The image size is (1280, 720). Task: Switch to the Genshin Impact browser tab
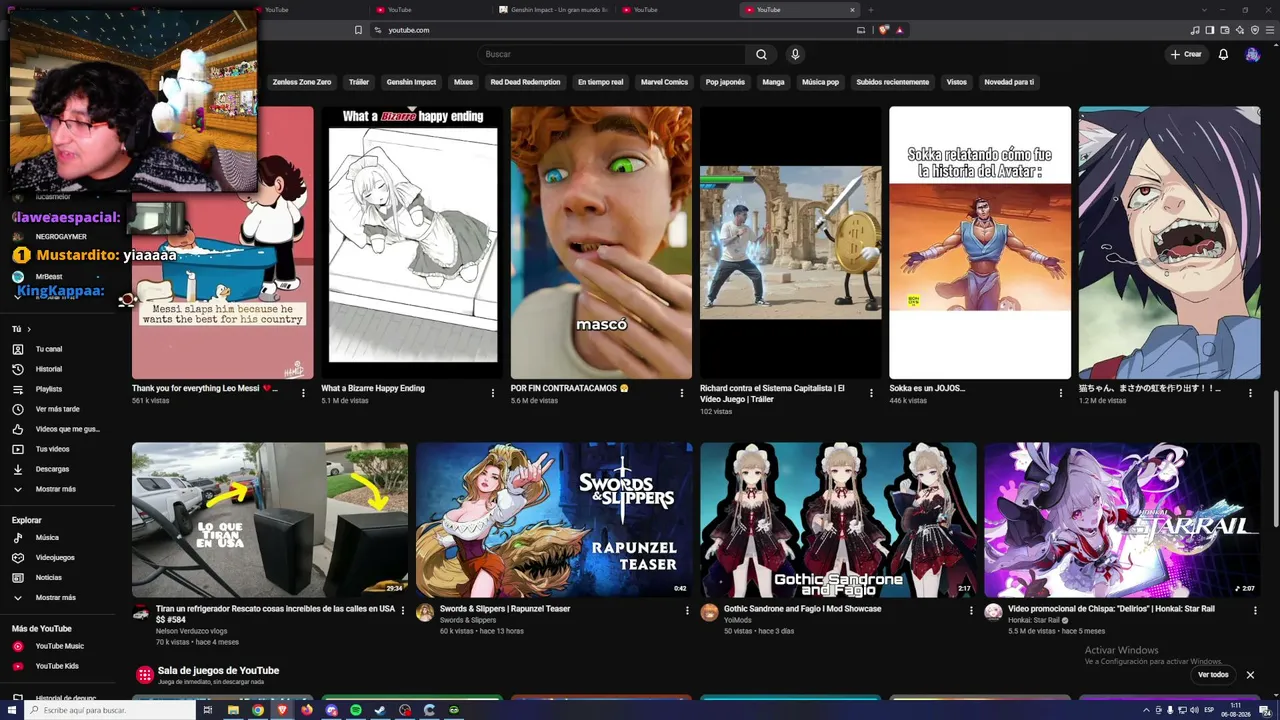[553, 10]
